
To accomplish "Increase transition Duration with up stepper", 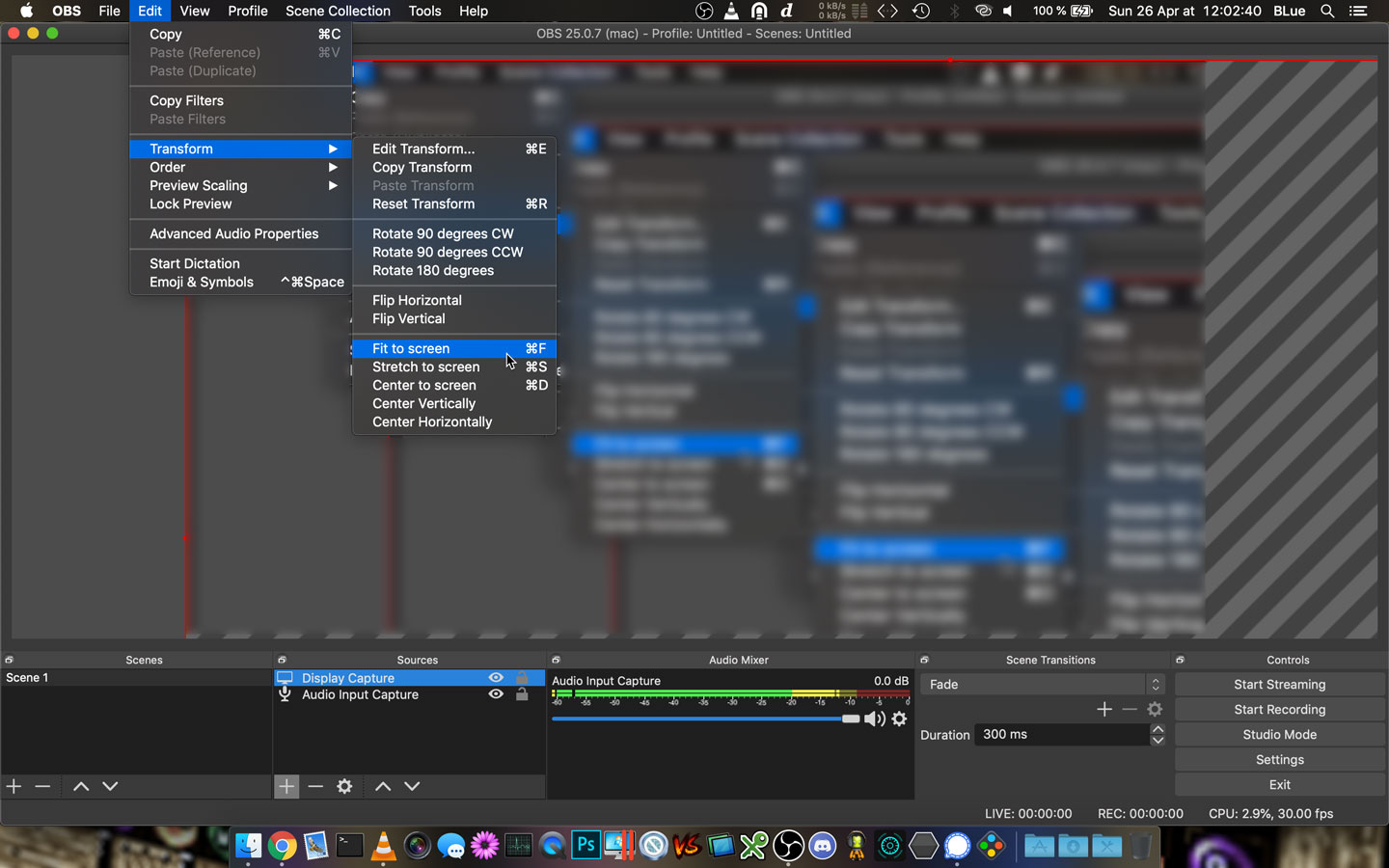I will 1157,729.
